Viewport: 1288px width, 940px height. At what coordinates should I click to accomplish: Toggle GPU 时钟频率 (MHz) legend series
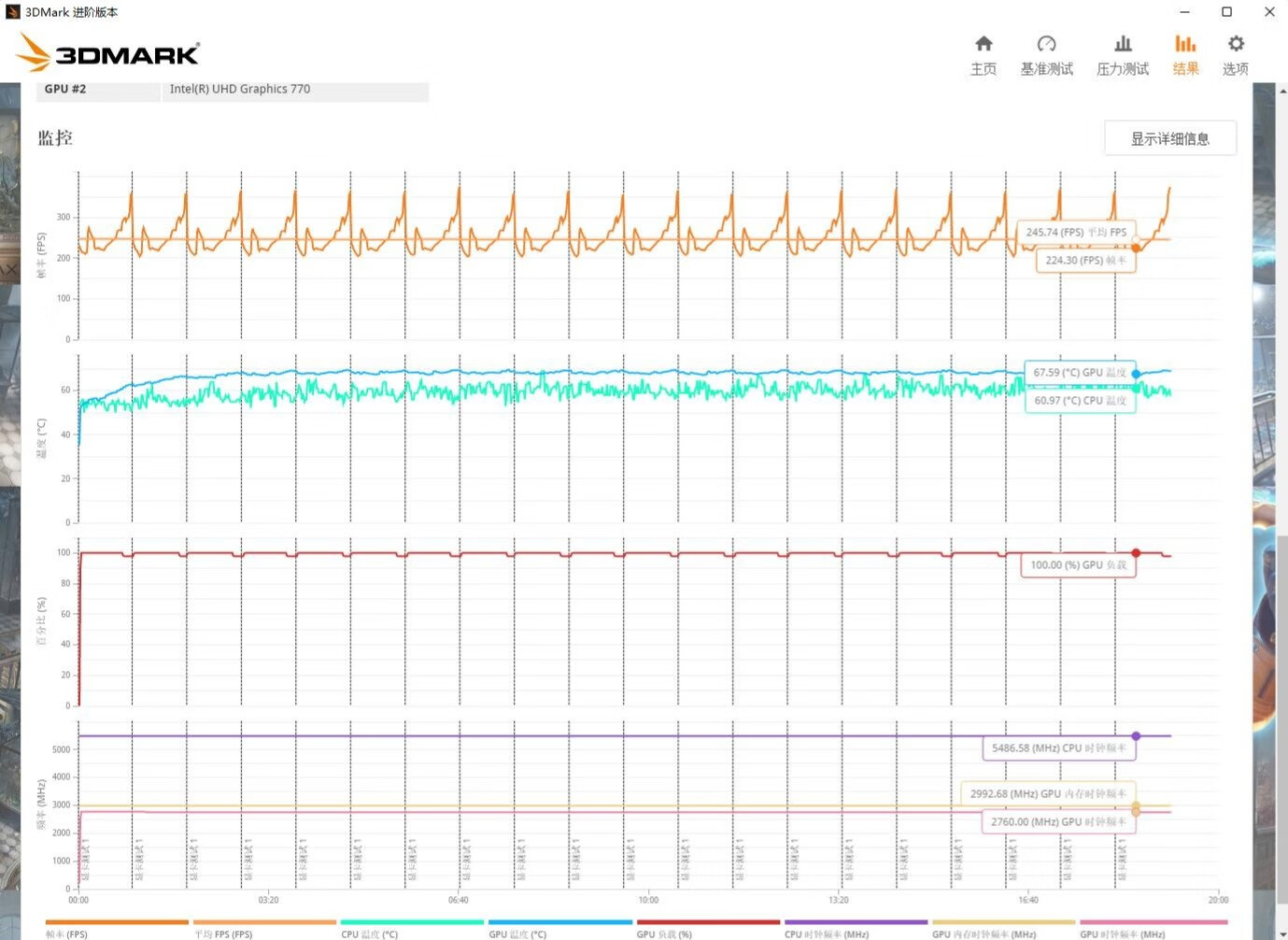[1153, 928]
